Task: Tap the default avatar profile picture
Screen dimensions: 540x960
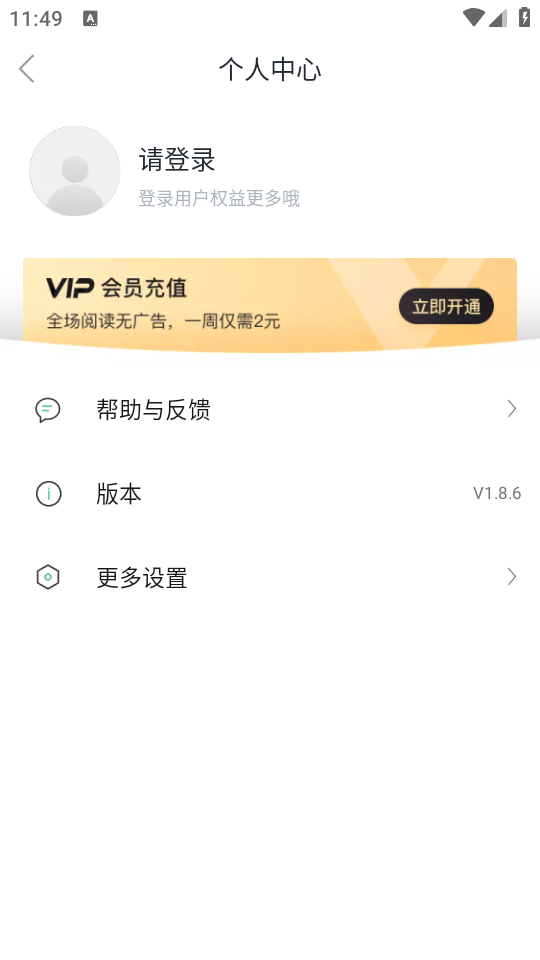Action: click(x=75, y=171)
